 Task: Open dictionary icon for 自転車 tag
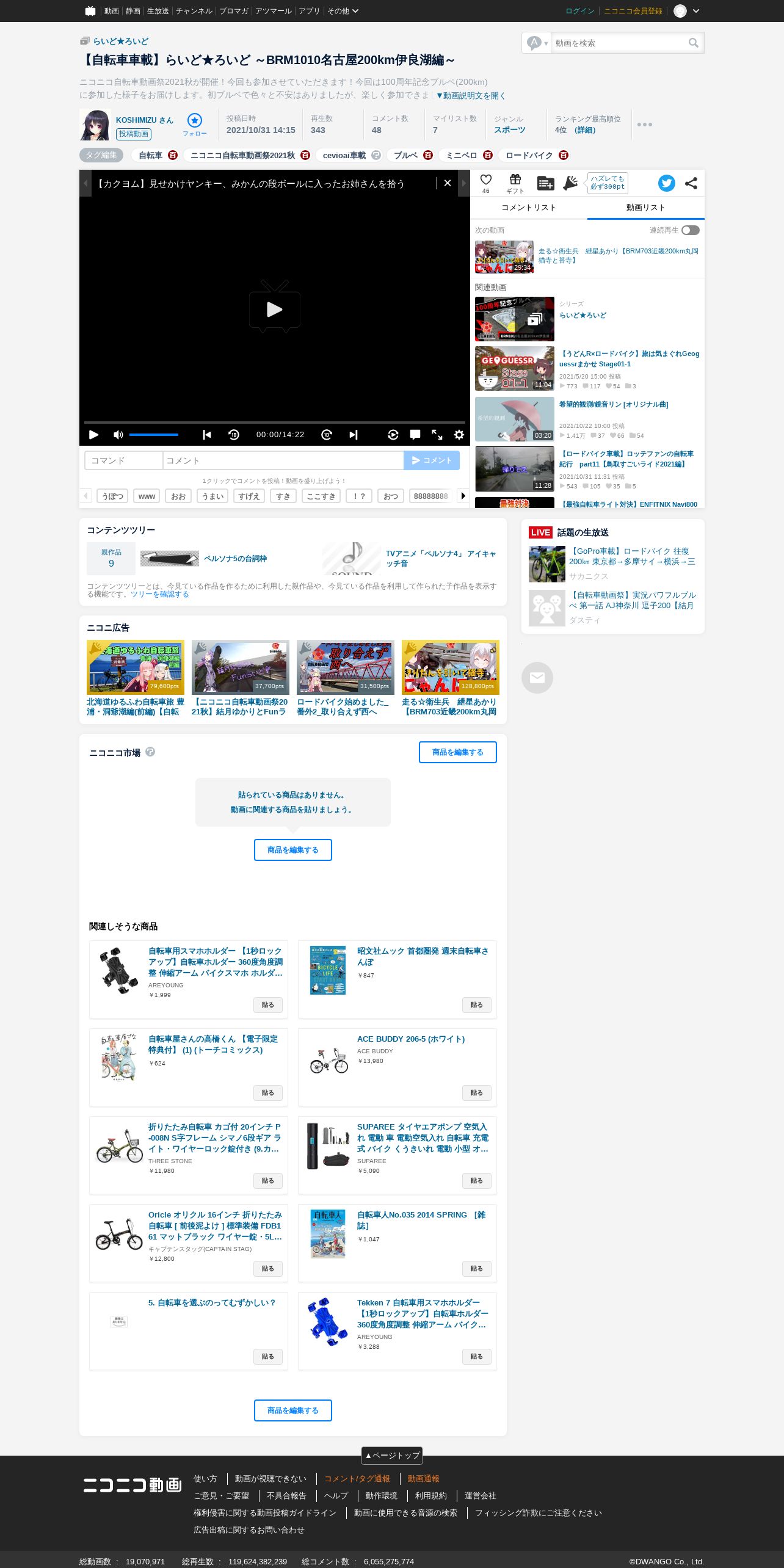point(173,155)
